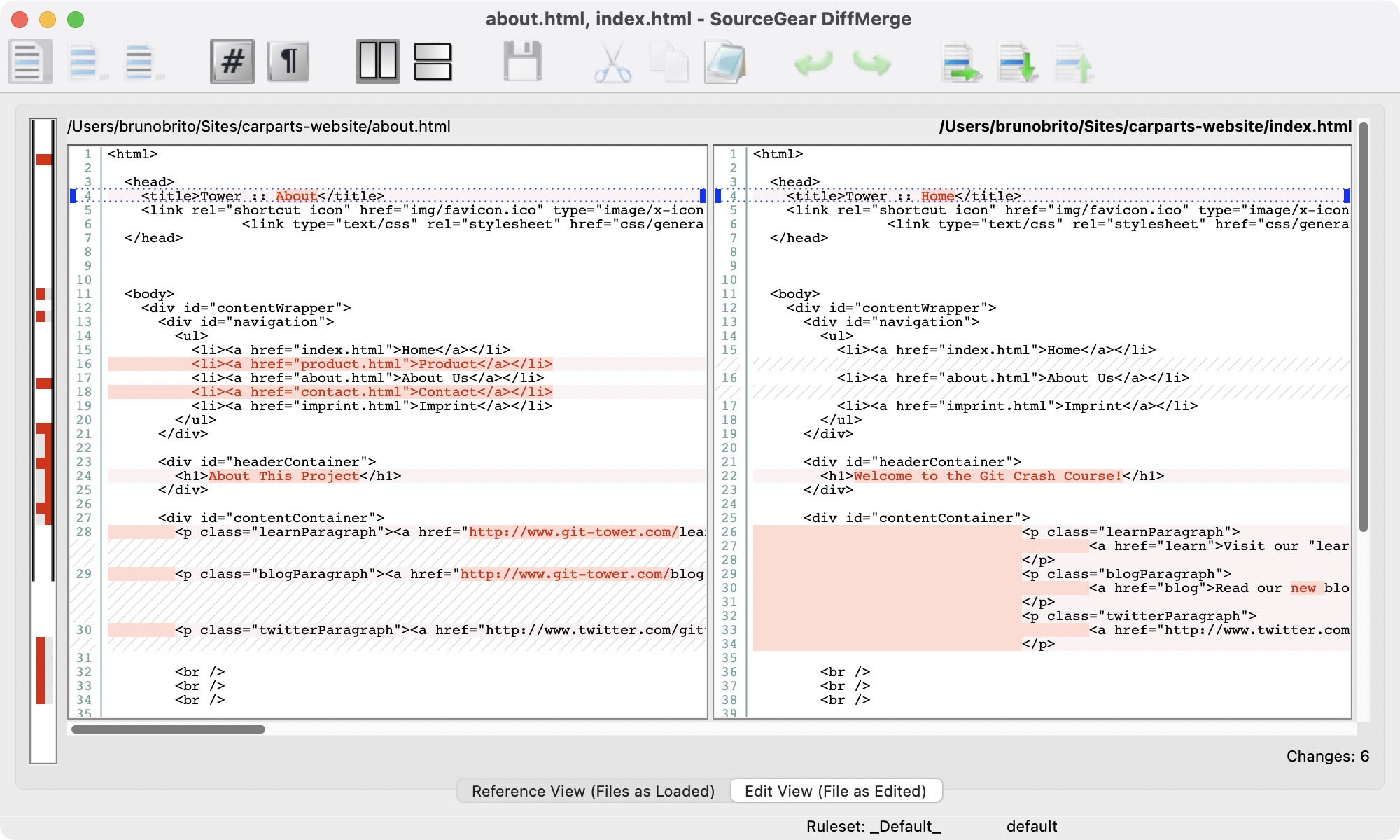This screenshot has width=1400, height=840.
Task: Click the default ruleset label
Action: pos(1032,825)
